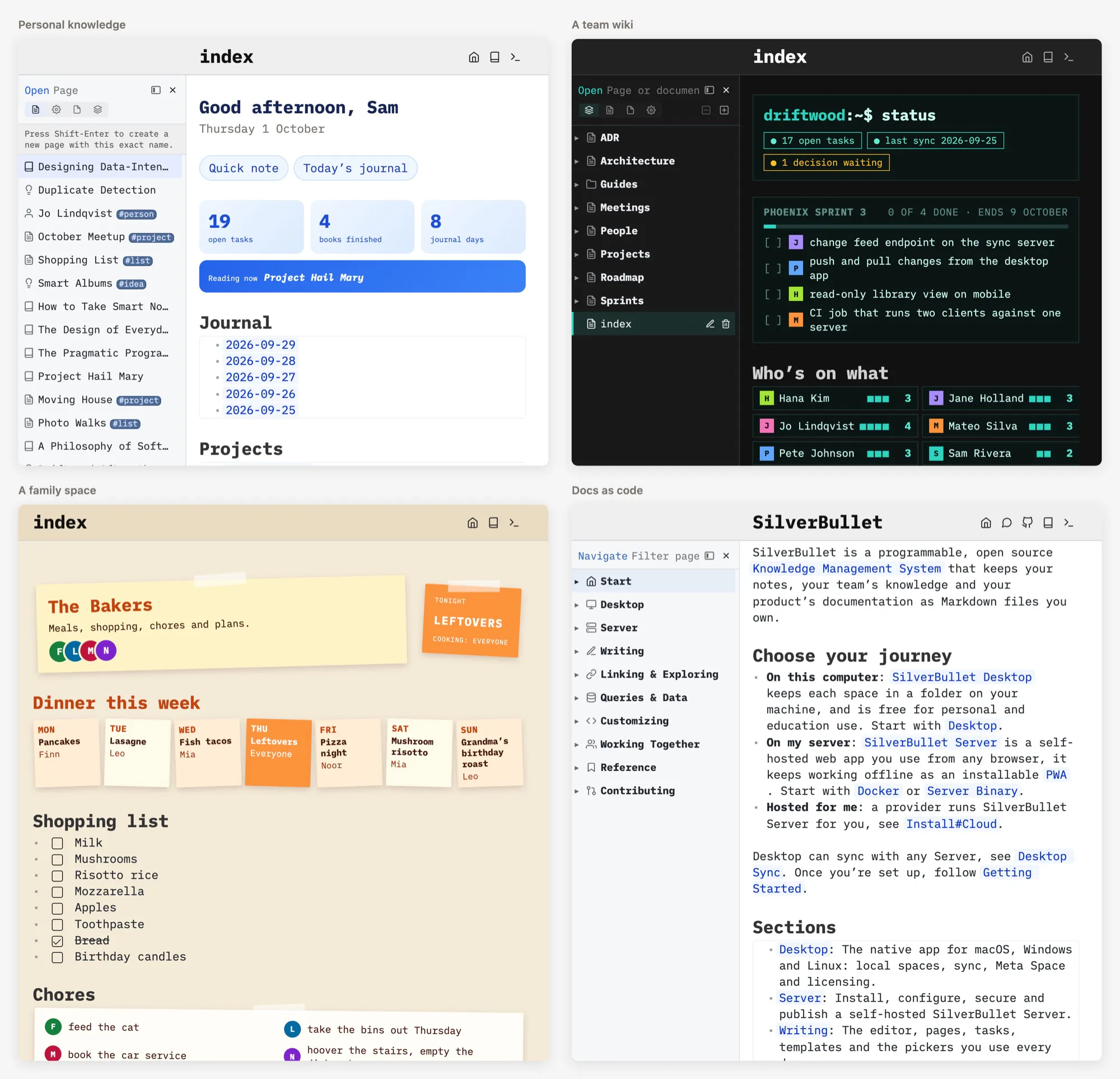Select layers icon in Personal knowledge picker toolbar
This screenshot has height=1079, width=1120.
click(x=97, y=109)
